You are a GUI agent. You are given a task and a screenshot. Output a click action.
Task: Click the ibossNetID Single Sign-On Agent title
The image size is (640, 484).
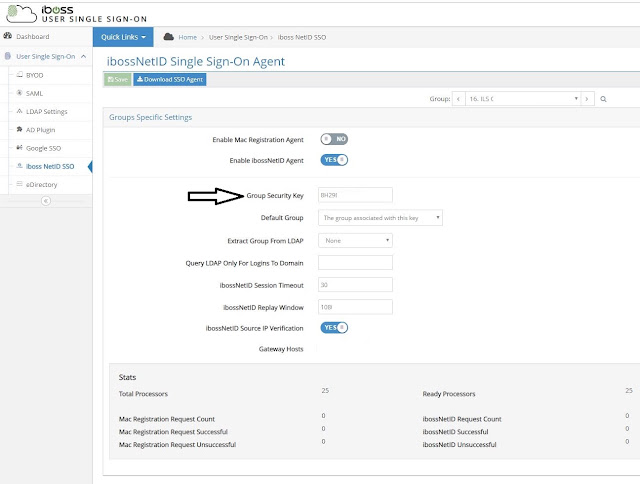point(196,61)
